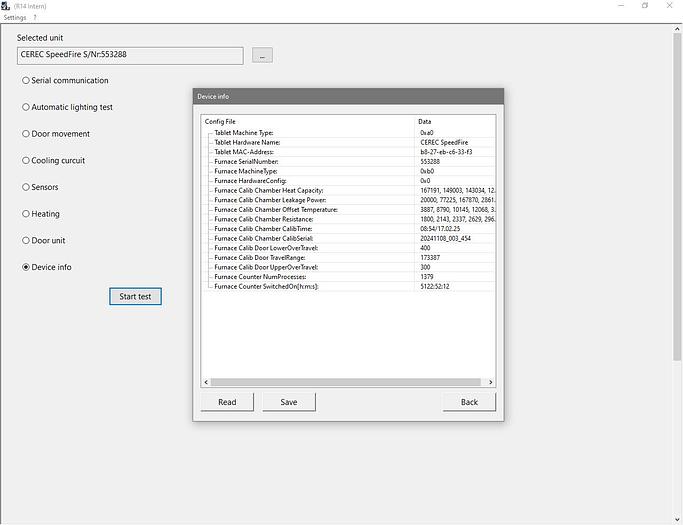Click the Selected unit text field
Screen dimensions: 683x525
[130, 55]
